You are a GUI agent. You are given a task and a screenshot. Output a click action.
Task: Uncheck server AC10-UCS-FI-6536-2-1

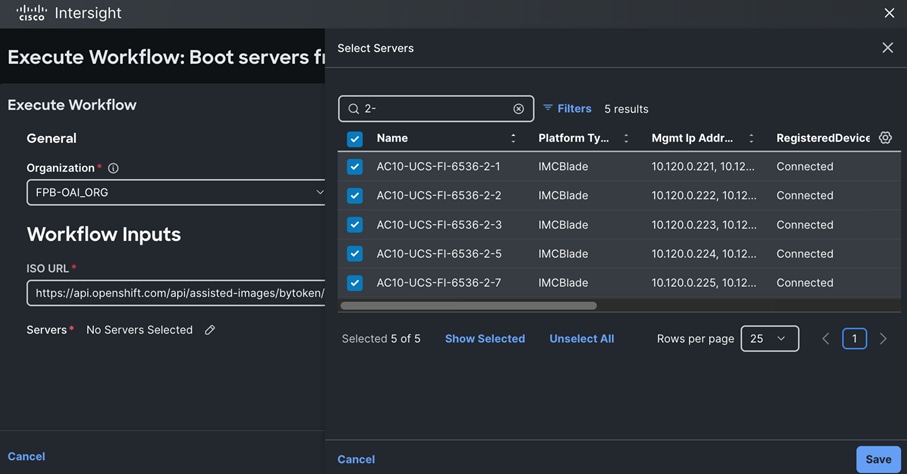point(355,167)
